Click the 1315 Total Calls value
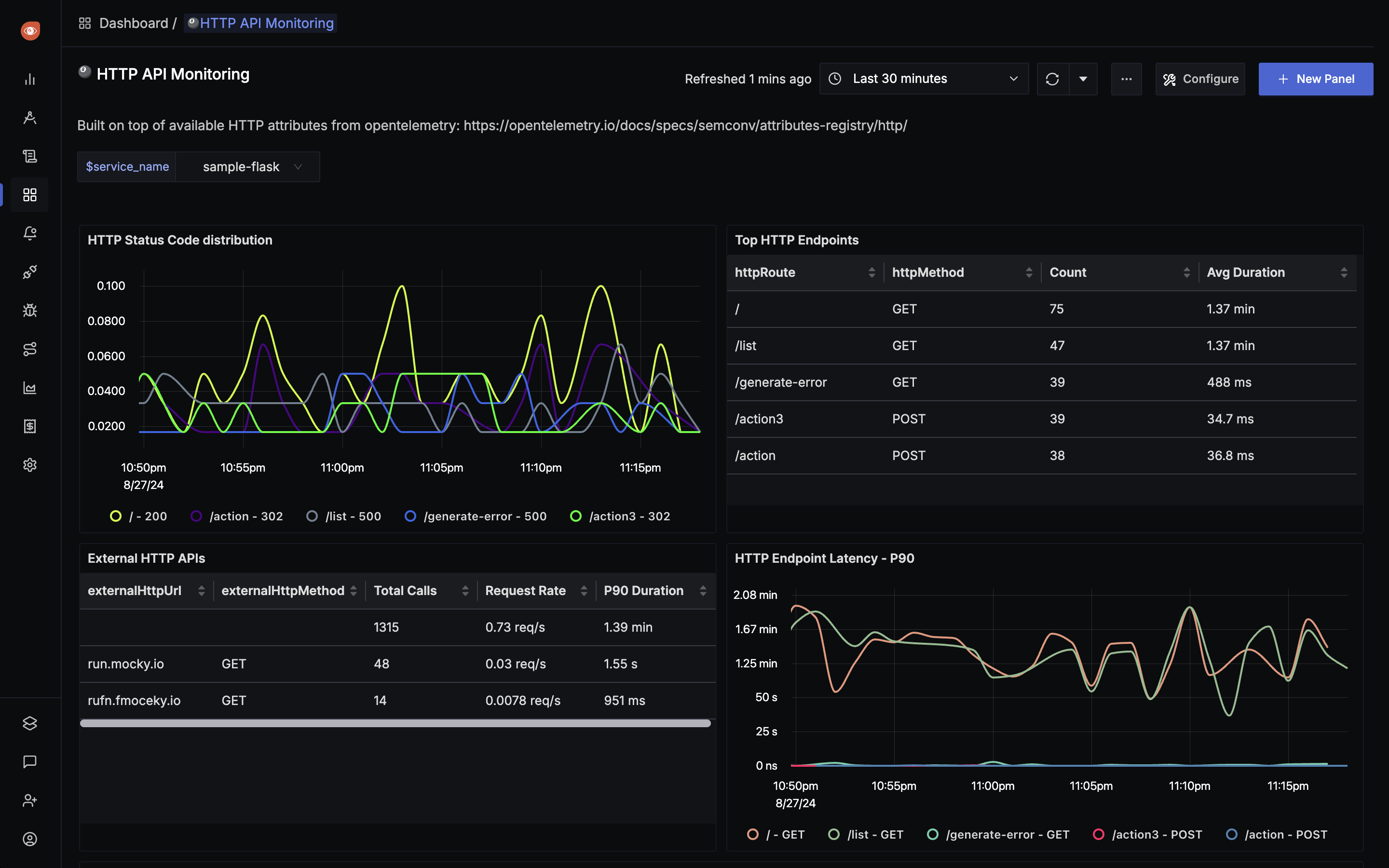1389x868 pixels. tap(386, 627)
